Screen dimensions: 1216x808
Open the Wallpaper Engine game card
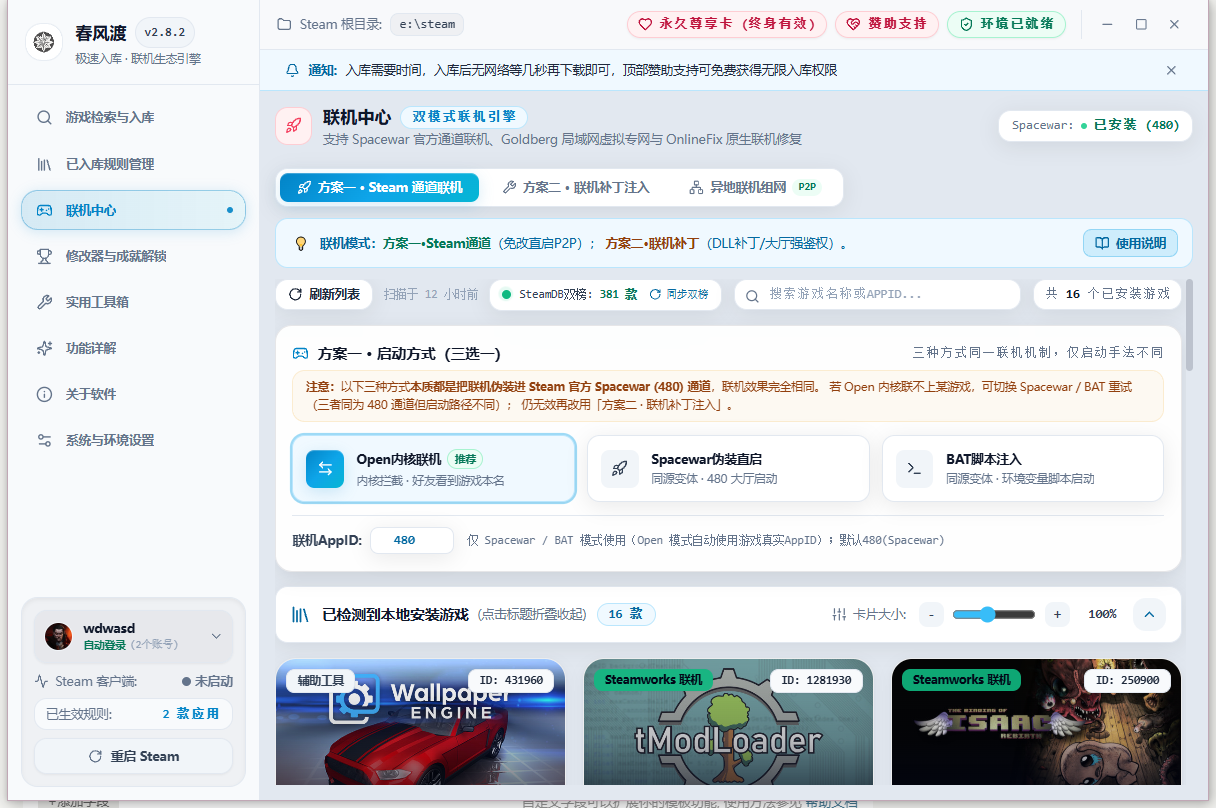click(x=420, y=722)
